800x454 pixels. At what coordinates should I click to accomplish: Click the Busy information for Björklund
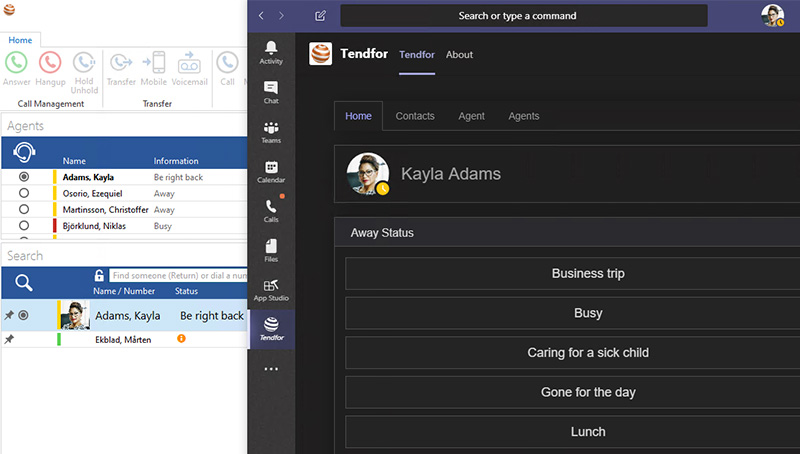[x=163, y=226]
